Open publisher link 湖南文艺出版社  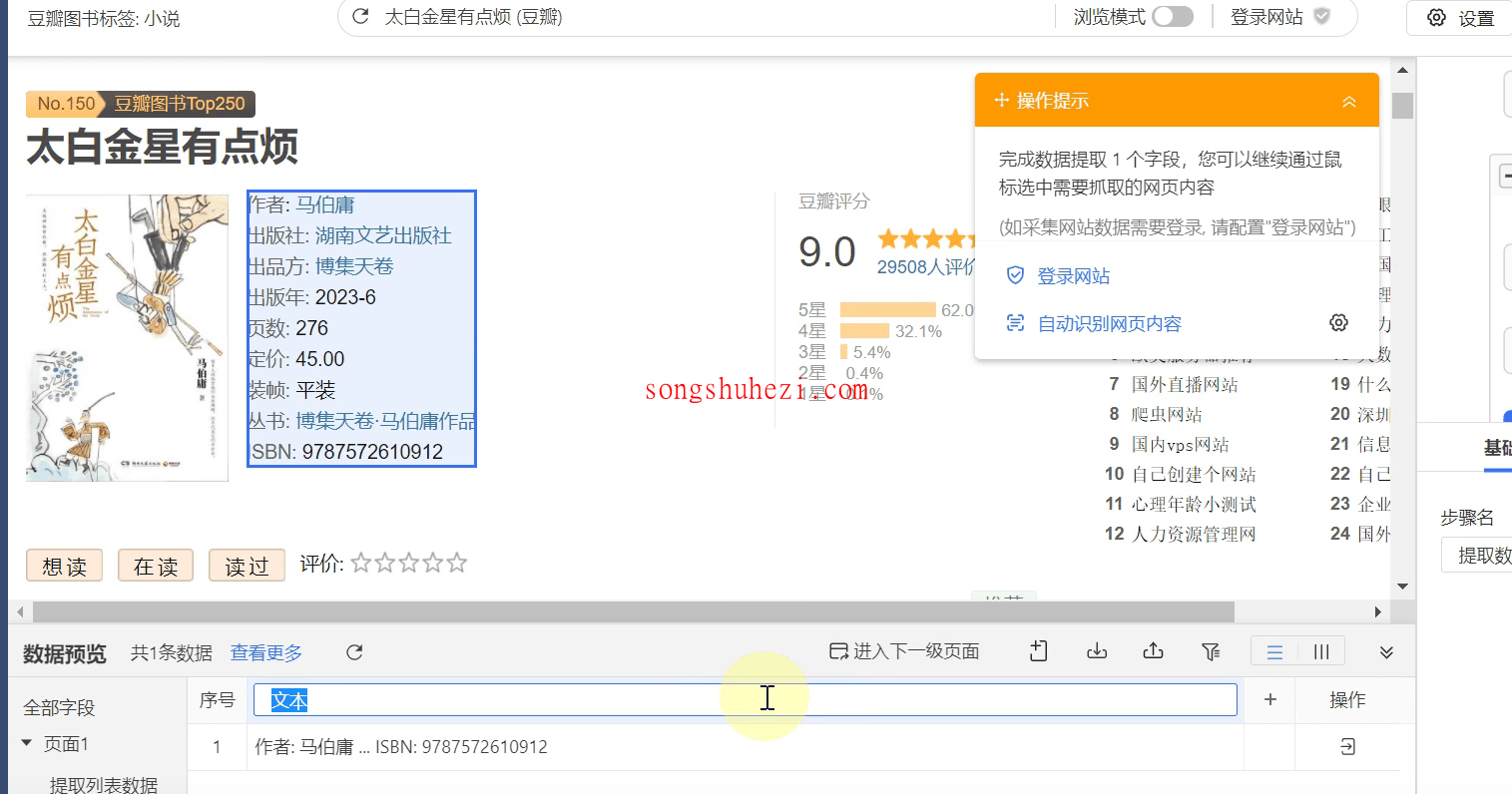[x=383, y=235]
